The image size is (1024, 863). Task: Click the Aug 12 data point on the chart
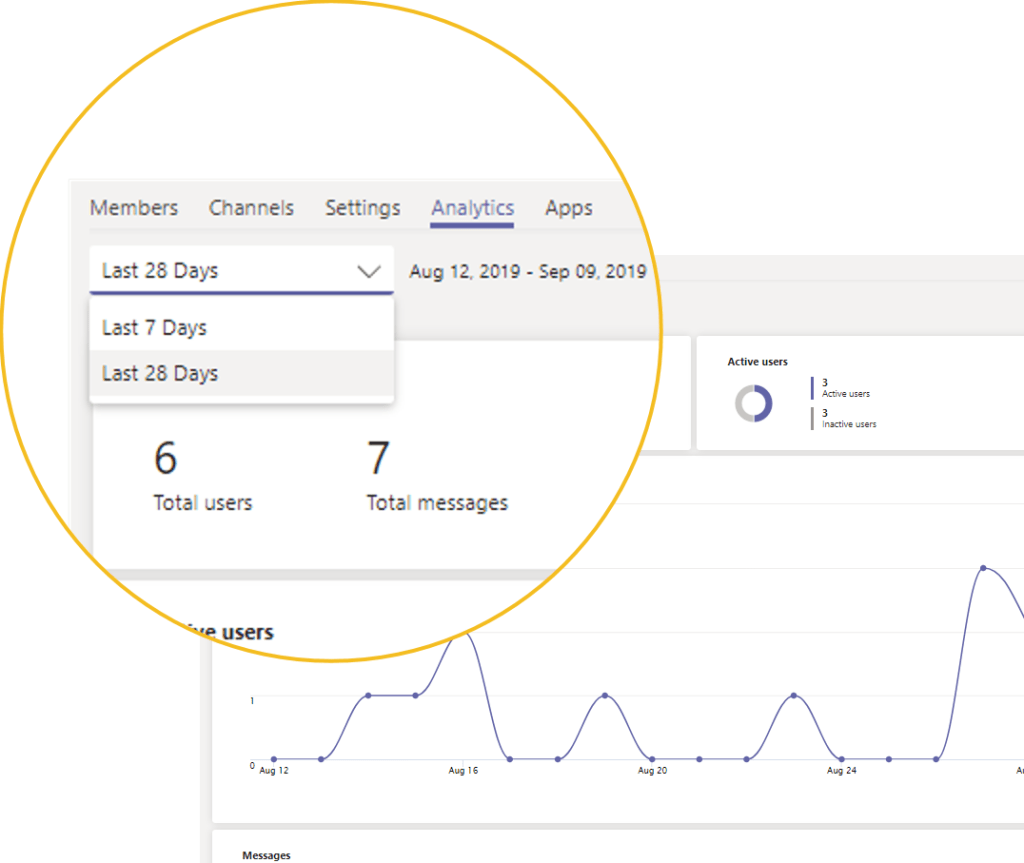click(x=273, y=759)
